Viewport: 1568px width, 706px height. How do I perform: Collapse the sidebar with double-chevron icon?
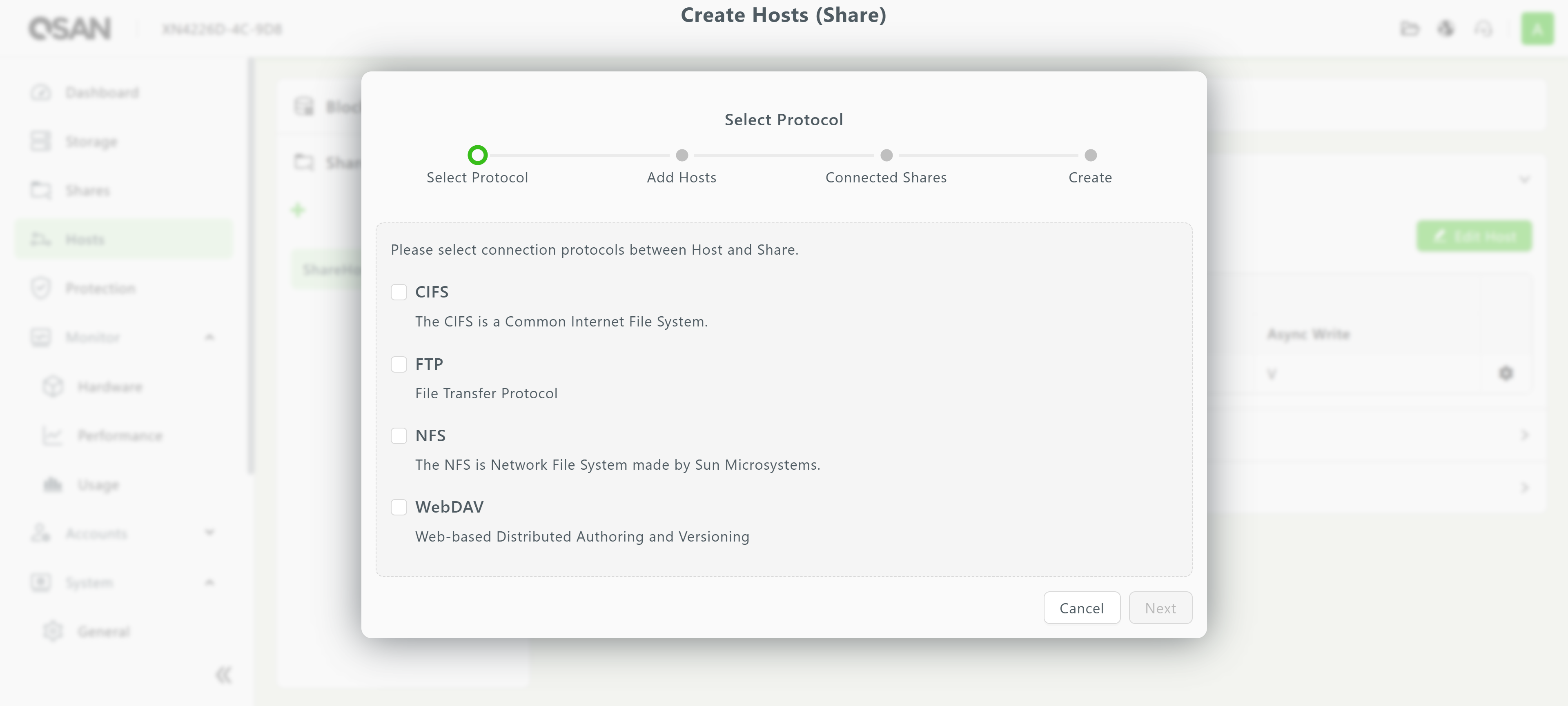coord(223,675)
